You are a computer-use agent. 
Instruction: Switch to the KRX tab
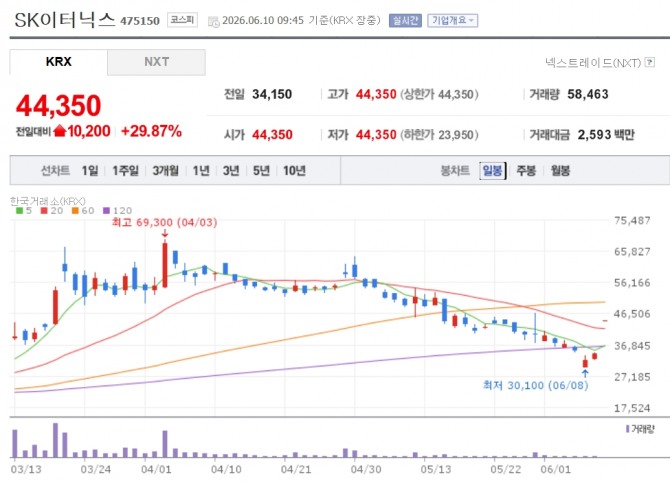point(59,62)
